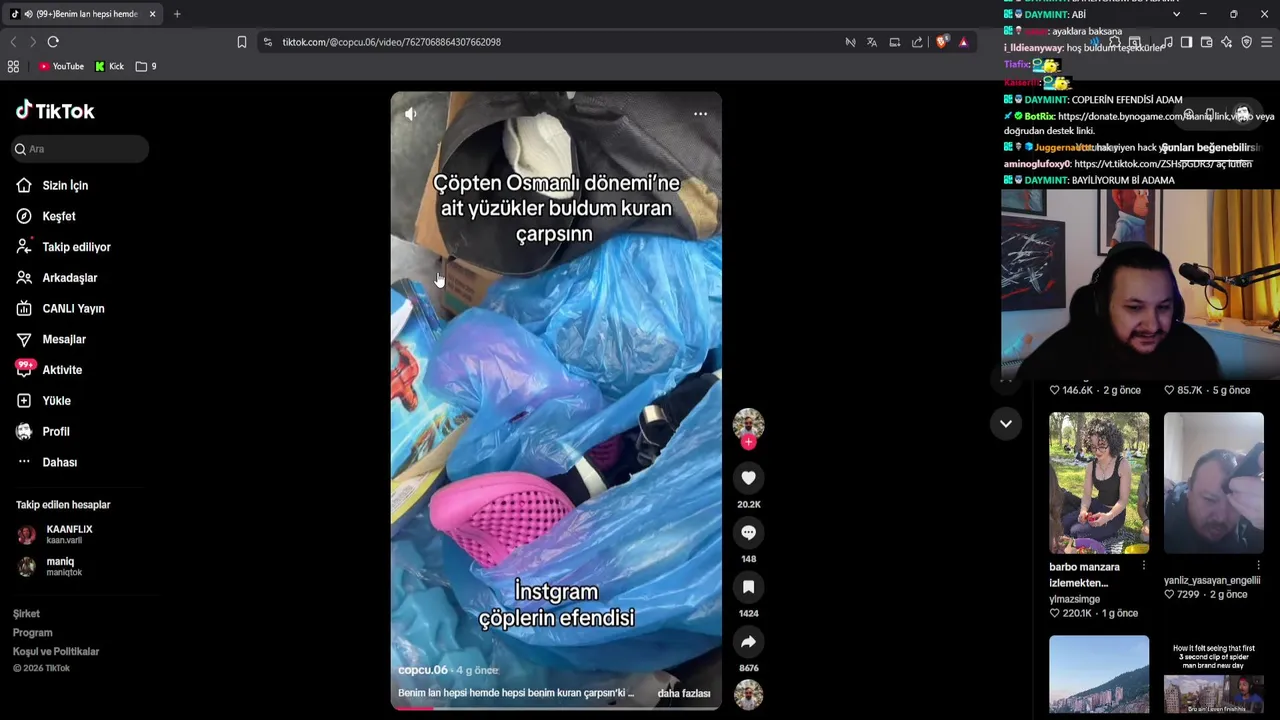The image size is (1280, 720).
Task: Go to next video with down chevron
Action: point(1006,423)
